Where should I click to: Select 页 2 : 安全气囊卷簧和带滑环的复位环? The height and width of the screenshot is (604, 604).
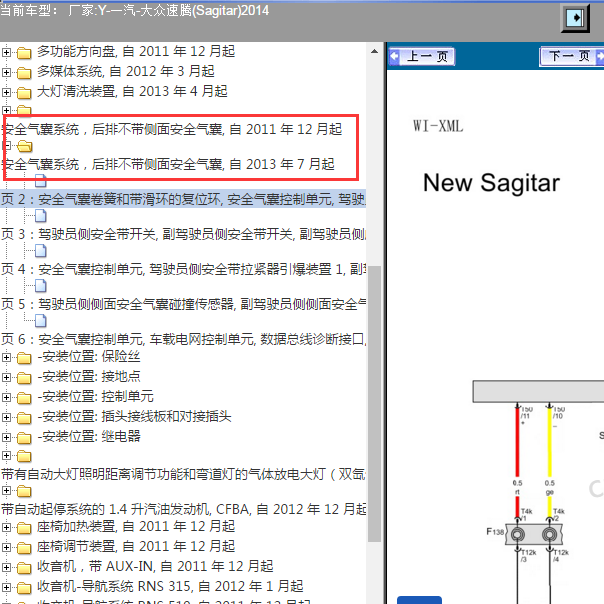click(x=183, y=199)
